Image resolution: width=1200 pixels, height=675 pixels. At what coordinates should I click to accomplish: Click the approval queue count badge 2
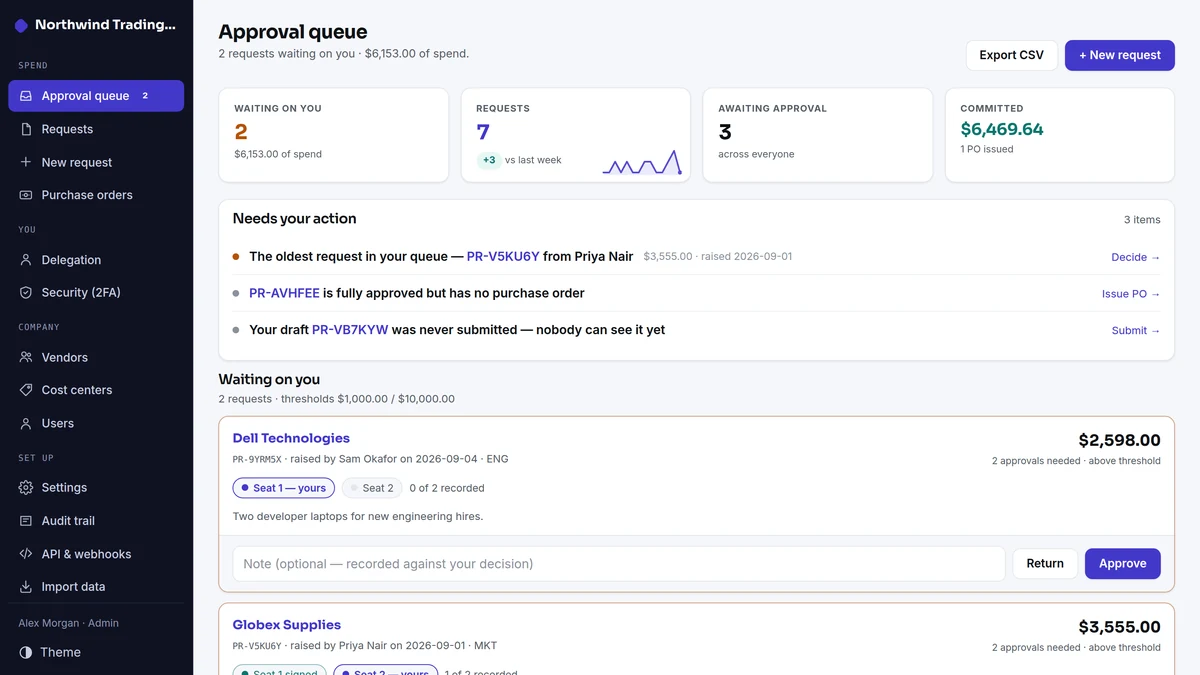pyautogui.click(x=145, y=96)
